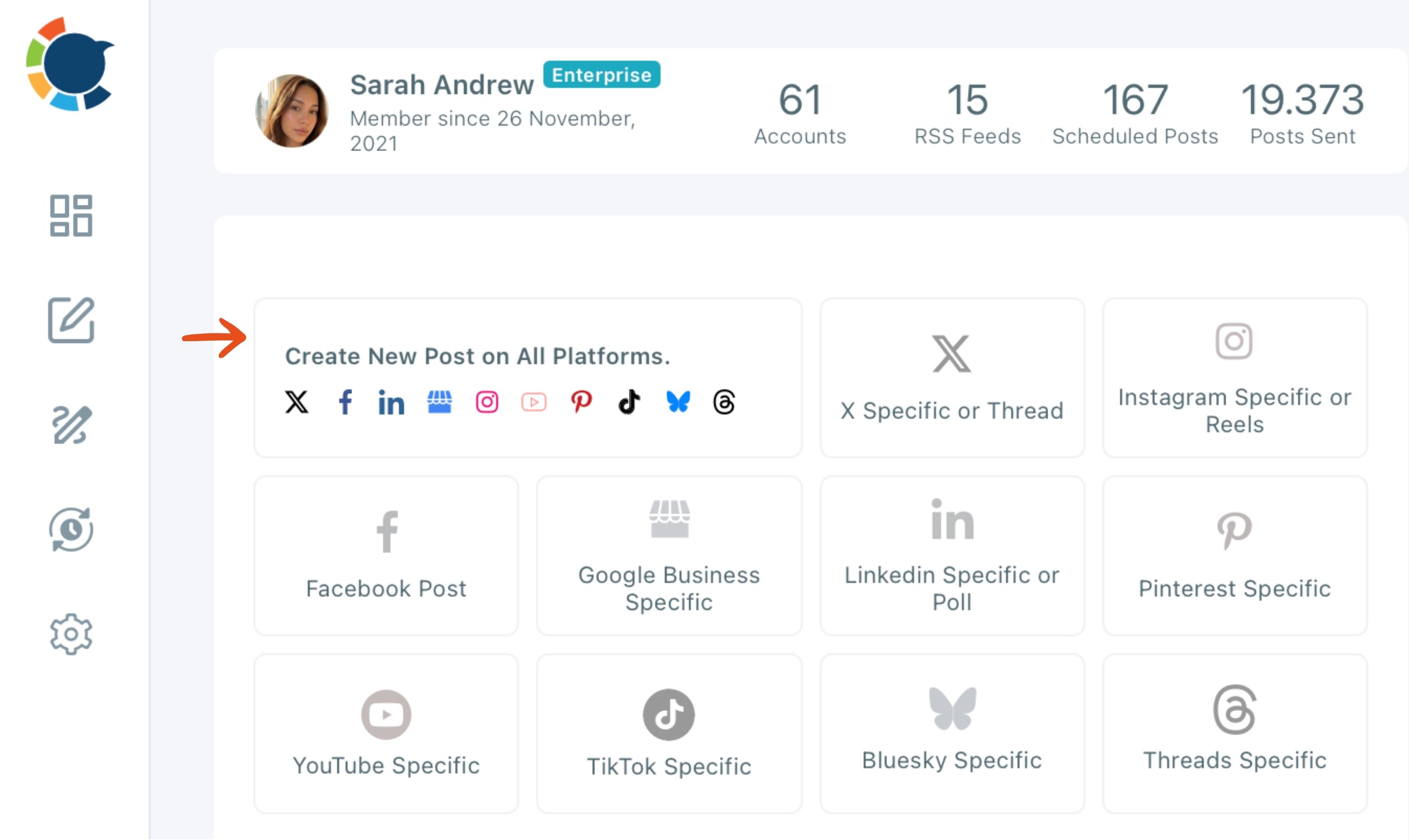
Task: Click the 61 Accounts stat
Action: [800, 113]
